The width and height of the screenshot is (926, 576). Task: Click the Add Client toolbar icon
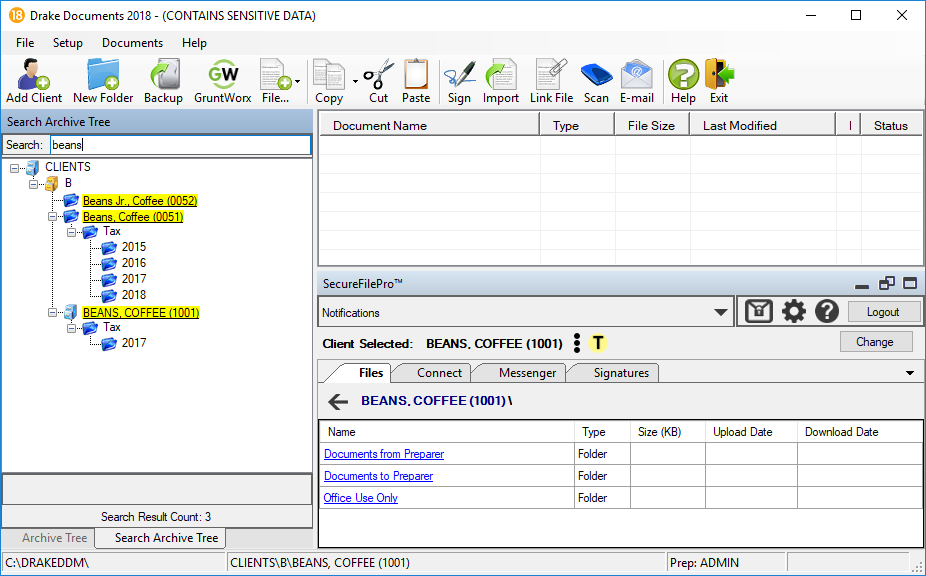coord(34,81)
